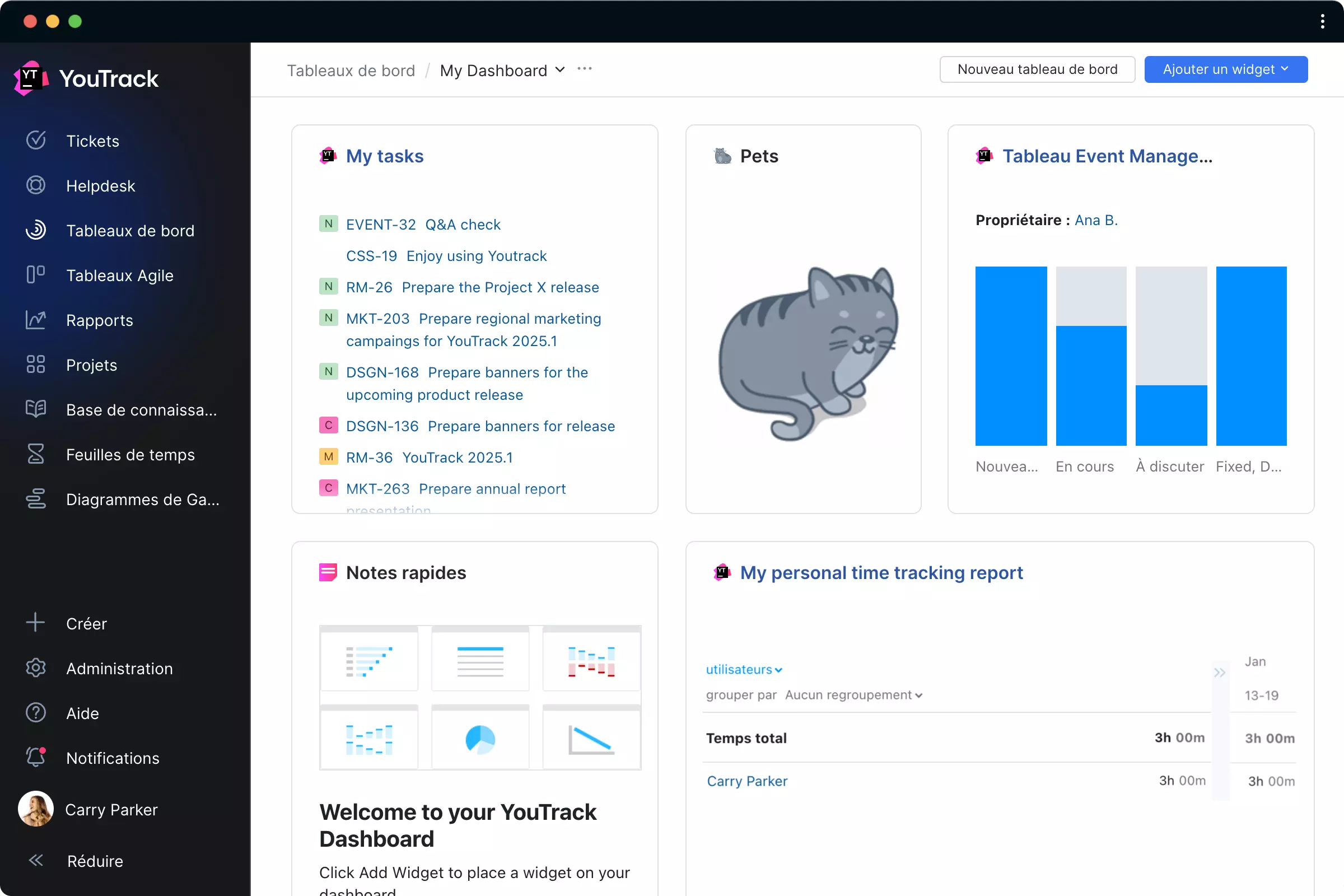The height and width of the screenshot is (896, 1344).
Task: Open Aucun regroupement grouping dropdown
Action: pos(853,695)
